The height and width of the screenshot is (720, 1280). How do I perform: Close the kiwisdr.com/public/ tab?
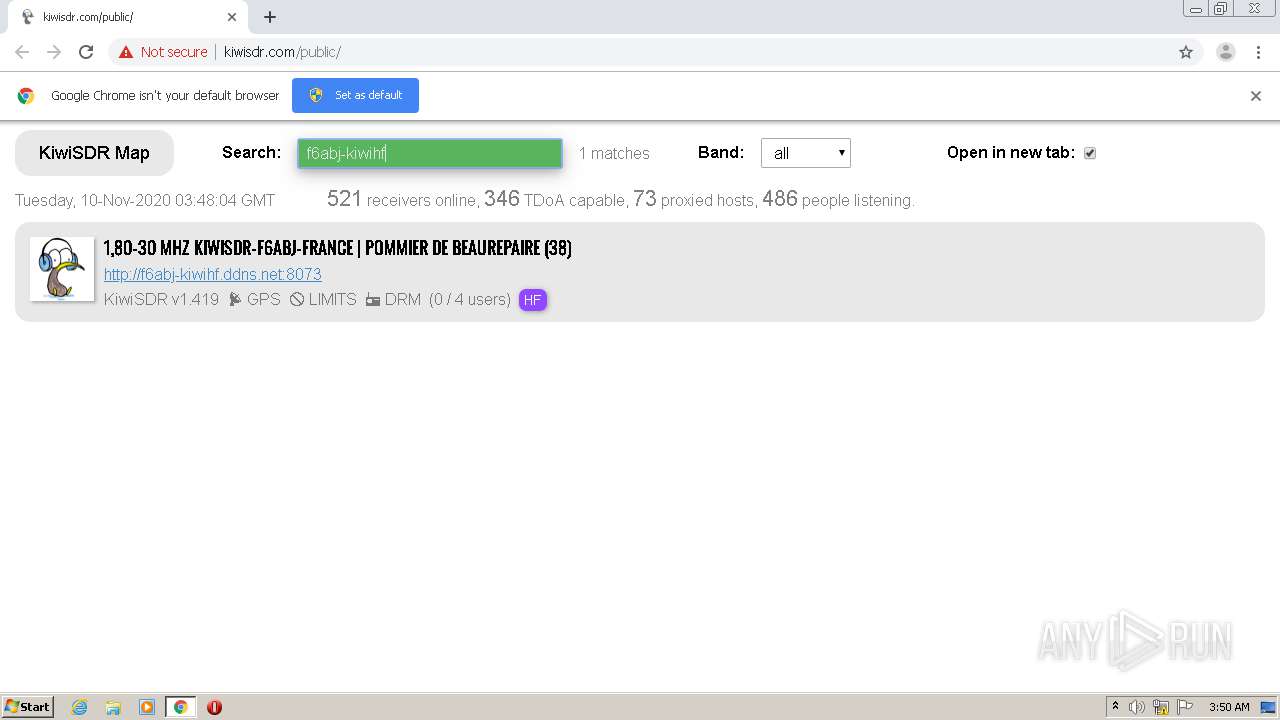[232, 17]
